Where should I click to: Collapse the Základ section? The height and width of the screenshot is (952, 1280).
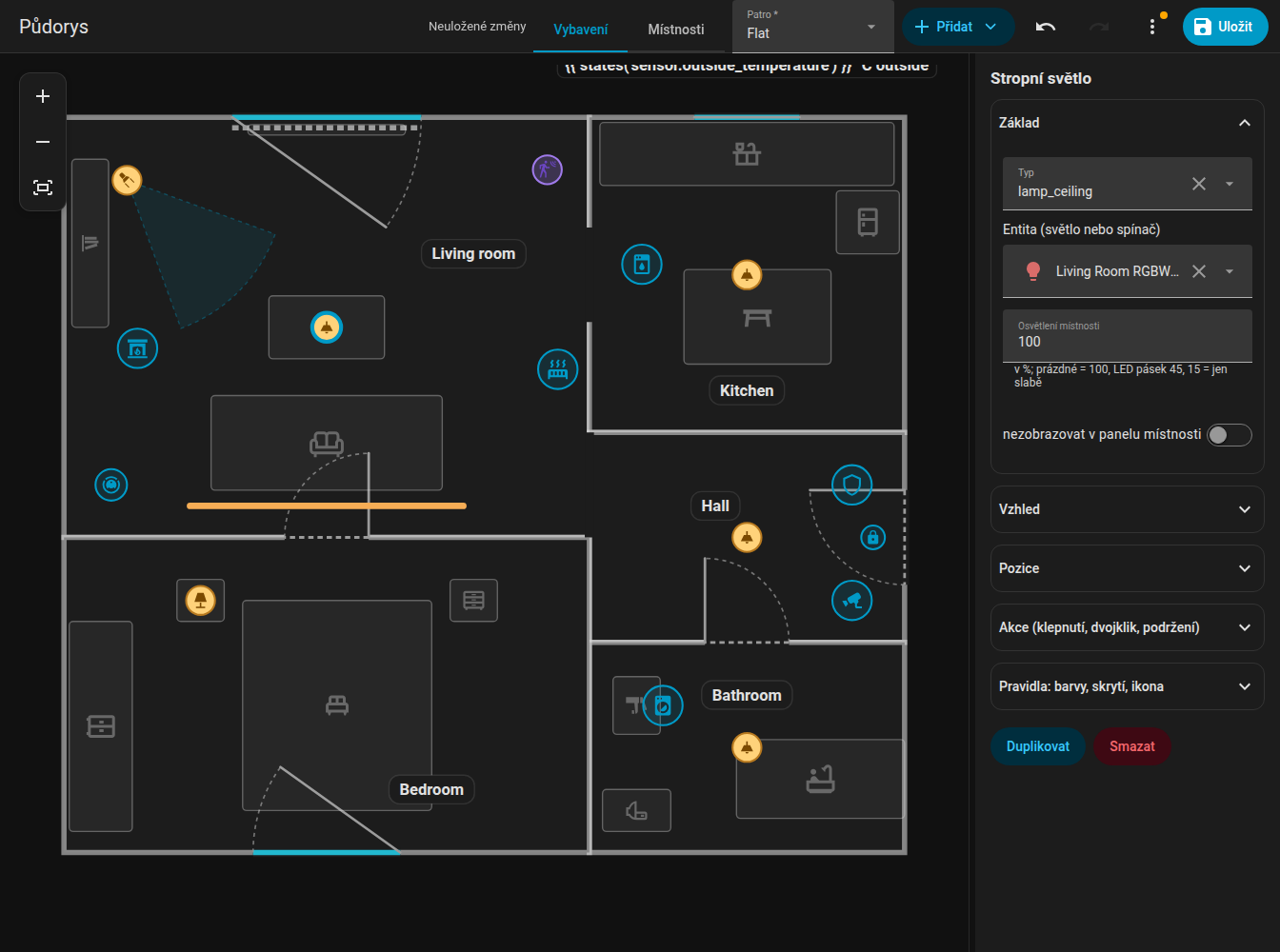1128,123
